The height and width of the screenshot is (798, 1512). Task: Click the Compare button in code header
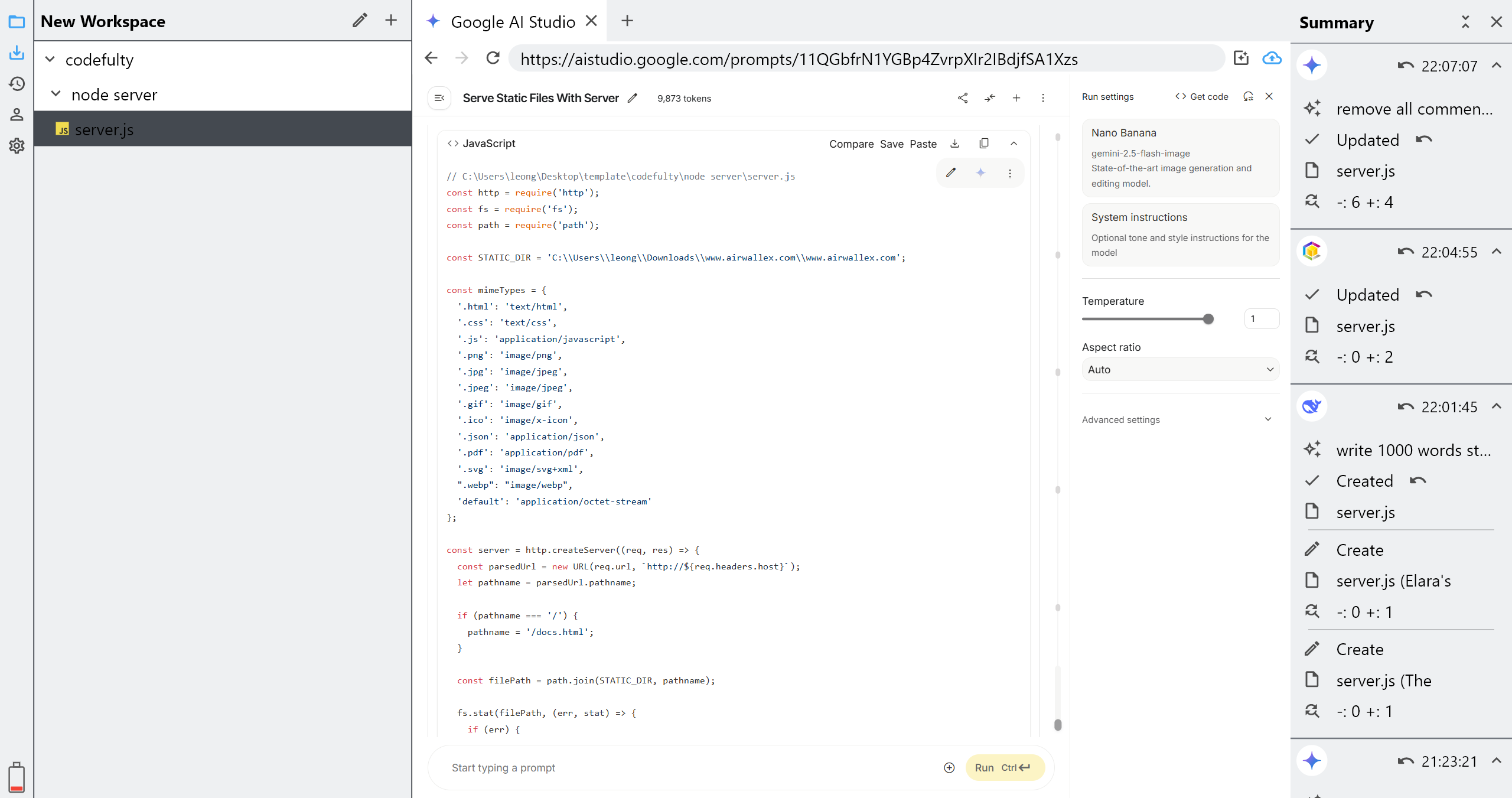click(x=851, y=144)
